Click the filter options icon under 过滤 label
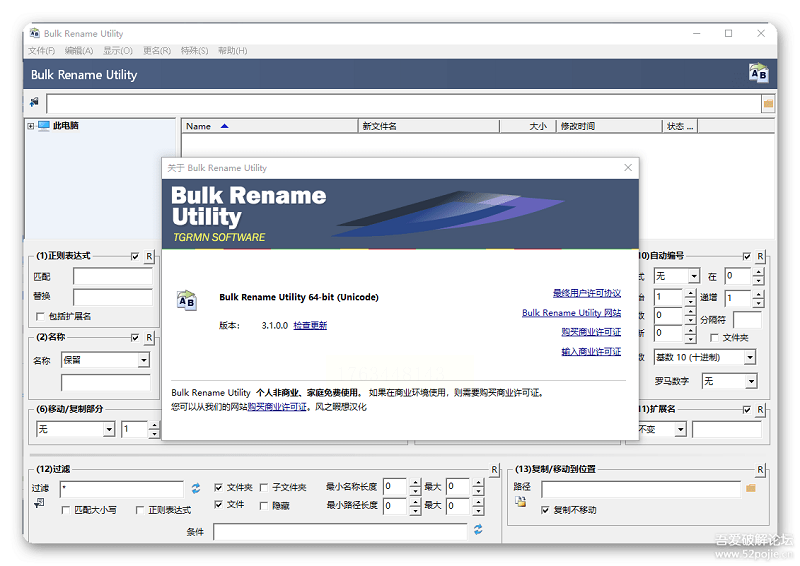800x566 pixels. pos(38,503)
